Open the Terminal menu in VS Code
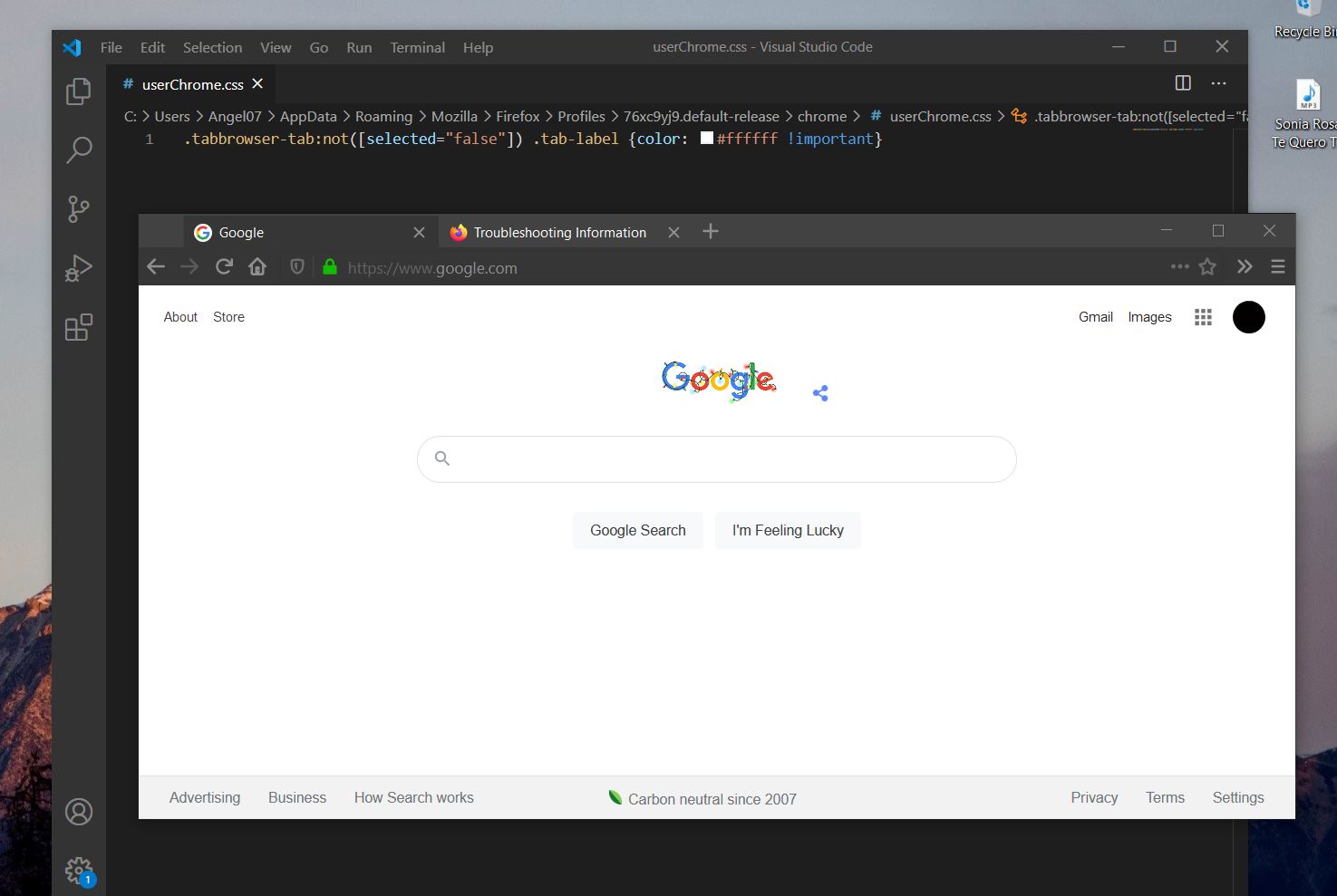1337x896 pixels. 417,47
